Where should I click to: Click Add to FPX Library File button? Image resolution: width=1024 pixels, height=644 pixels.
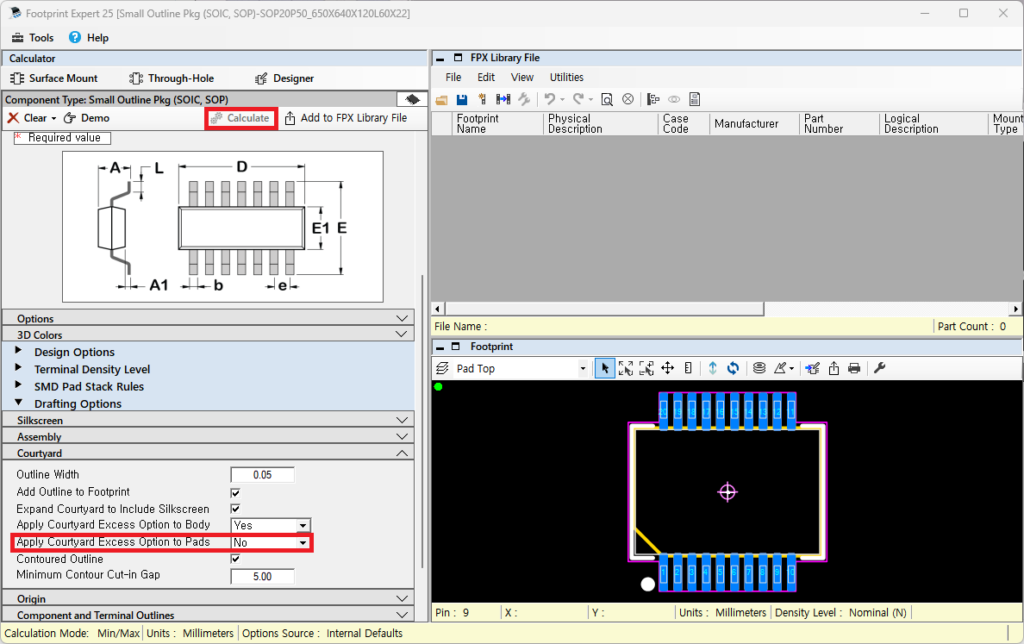pyautogui.click(x=346, y=118)
